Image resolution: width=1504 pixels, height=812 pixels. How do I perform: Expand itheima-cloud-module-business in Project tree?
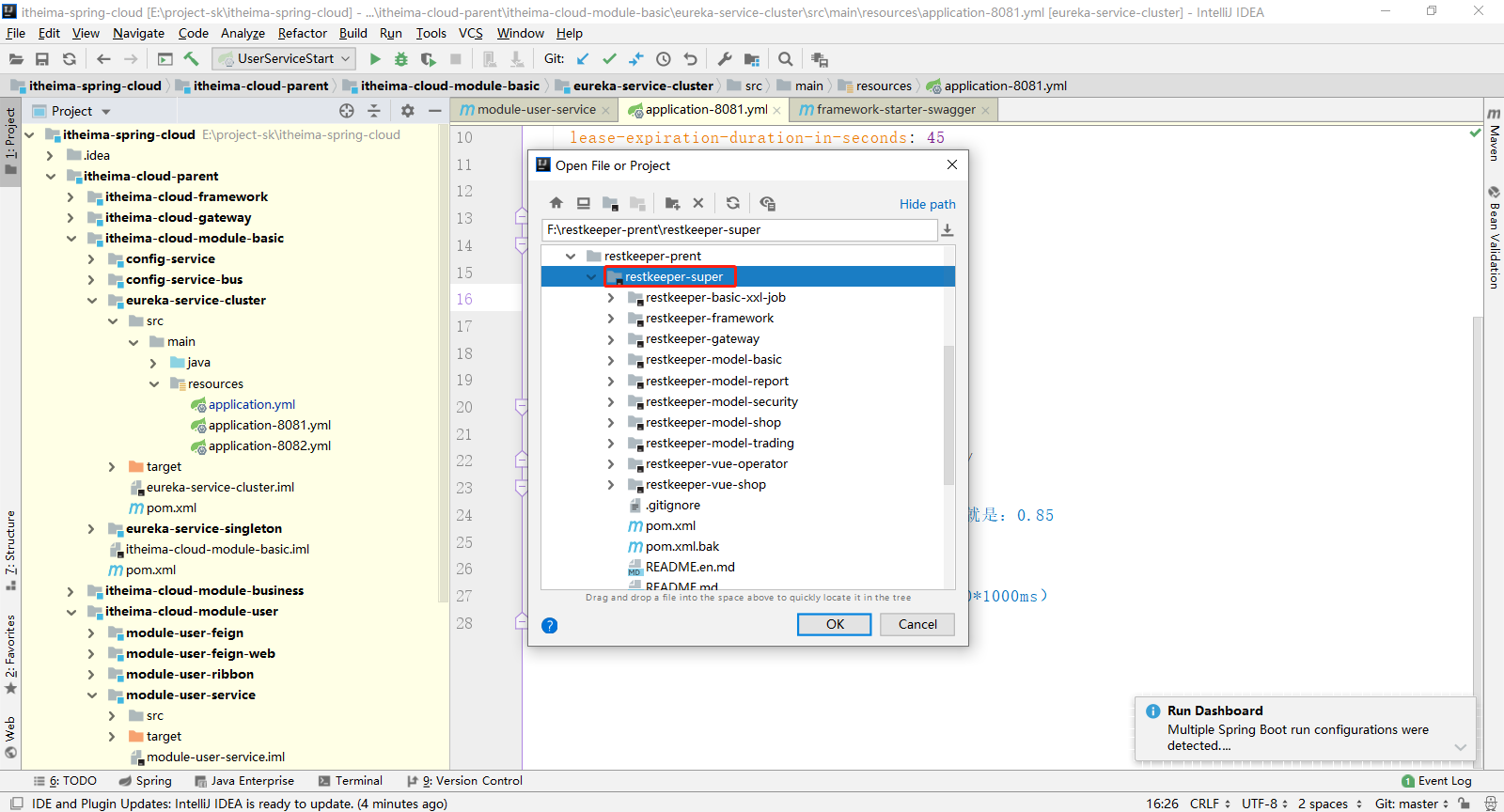[70, 591]
